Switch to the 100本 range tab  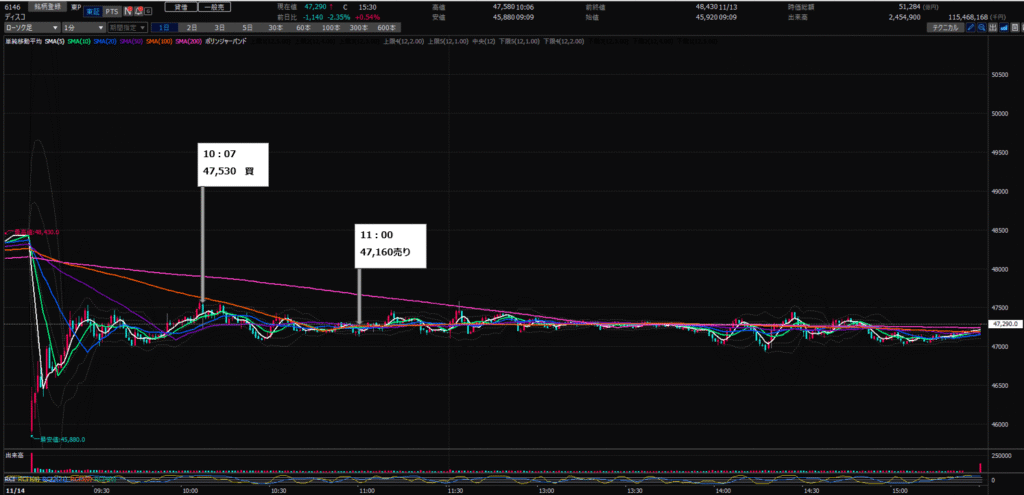click(x=329, y=28)
